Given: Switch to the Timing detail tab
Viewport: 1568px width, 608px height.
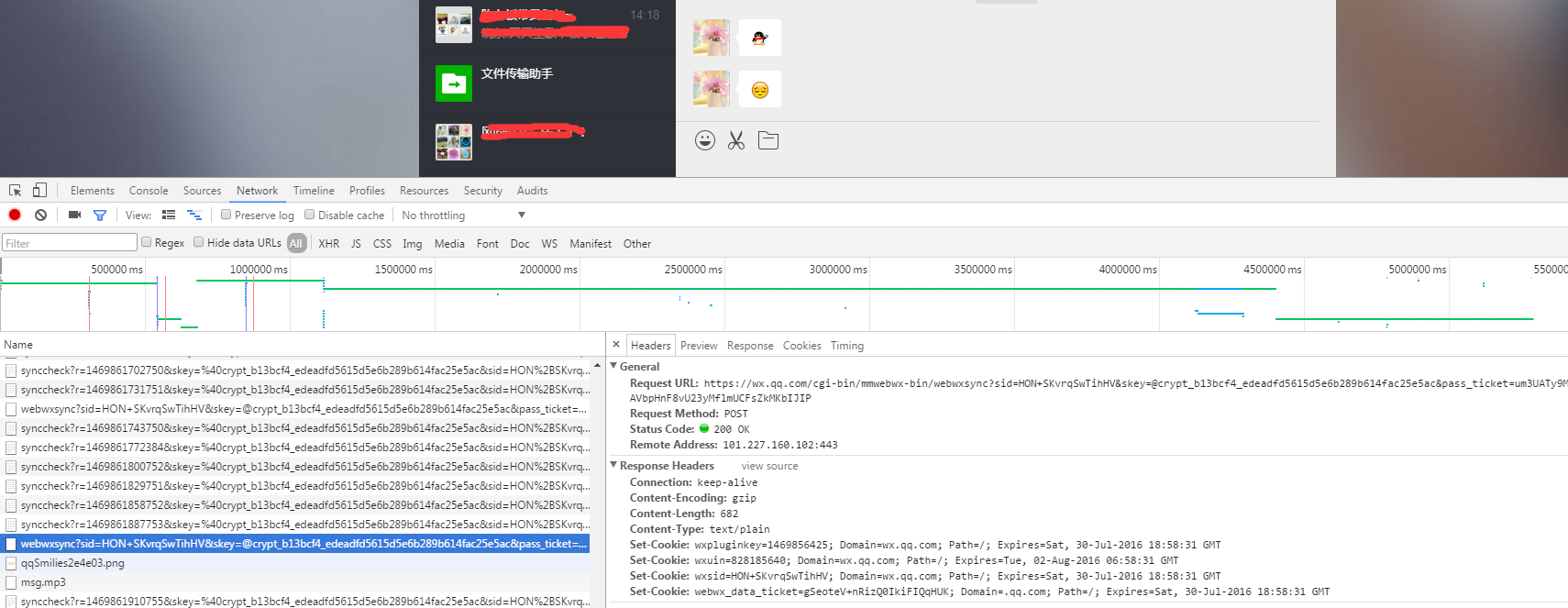Looking at the screenshot, I should [847, 346].
